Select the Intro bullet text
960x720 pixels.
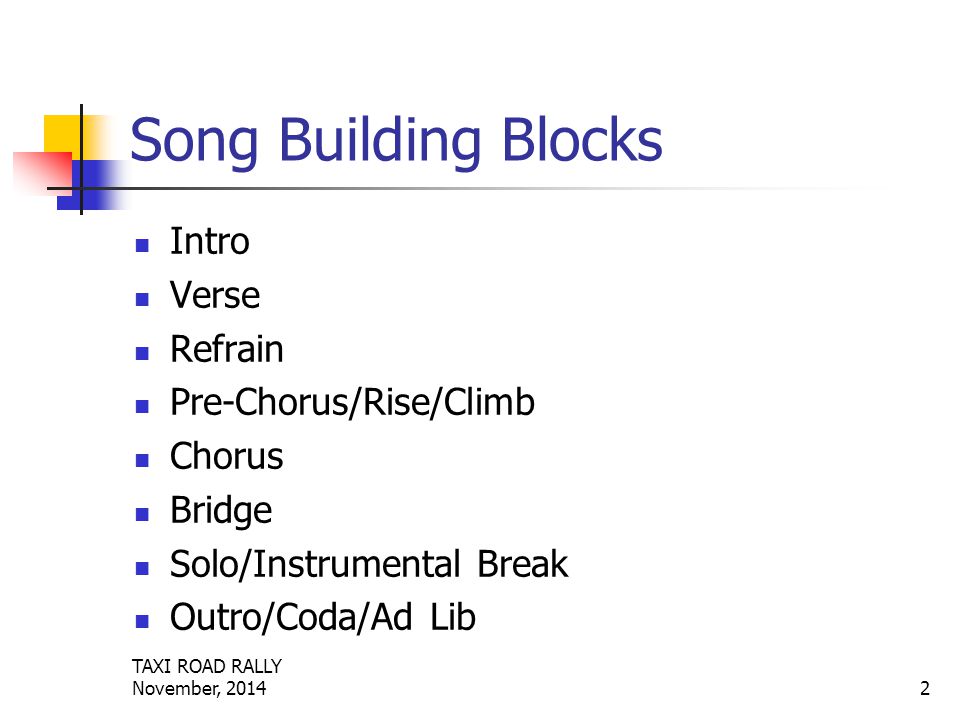[x=209, y=241]
